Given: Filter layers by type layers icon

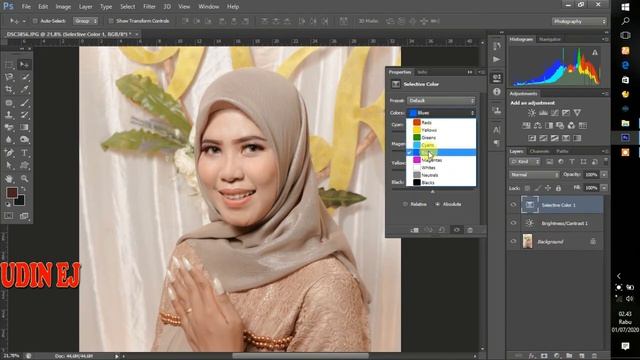Looking at the screenshot, I should 572,162.
